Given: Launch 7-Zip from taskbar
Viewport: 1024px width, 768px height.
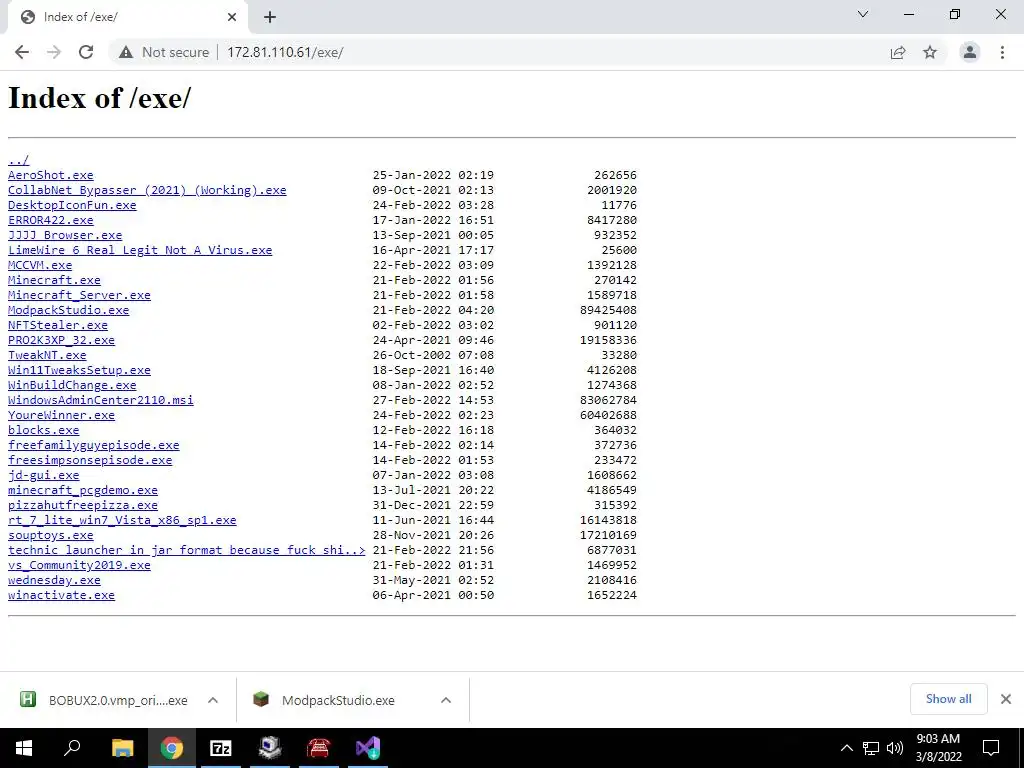Looking at the screenshot, I should pos(221,748).
